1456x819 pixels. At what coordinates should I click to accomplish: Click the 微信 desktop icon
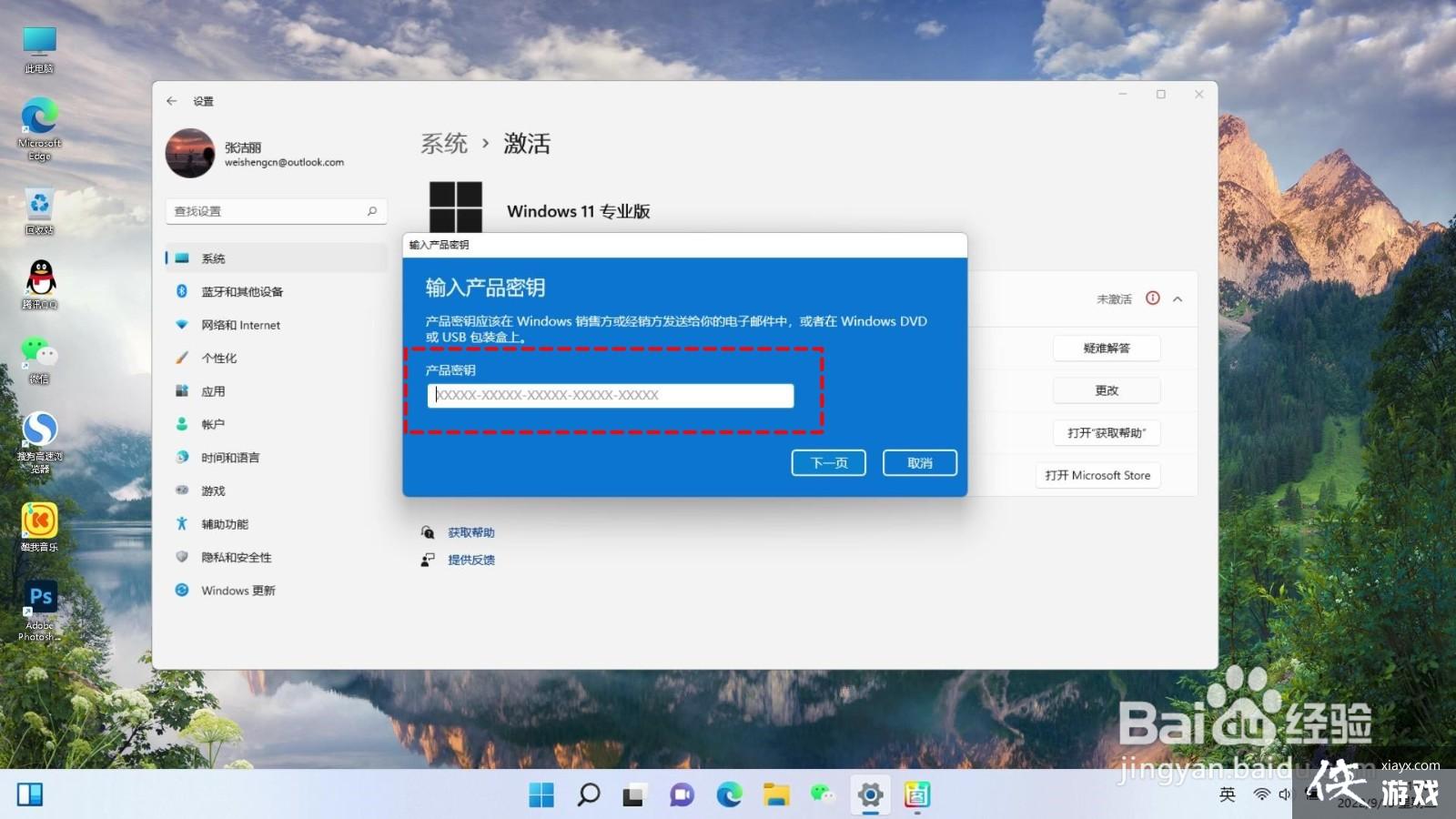[39, 359]
